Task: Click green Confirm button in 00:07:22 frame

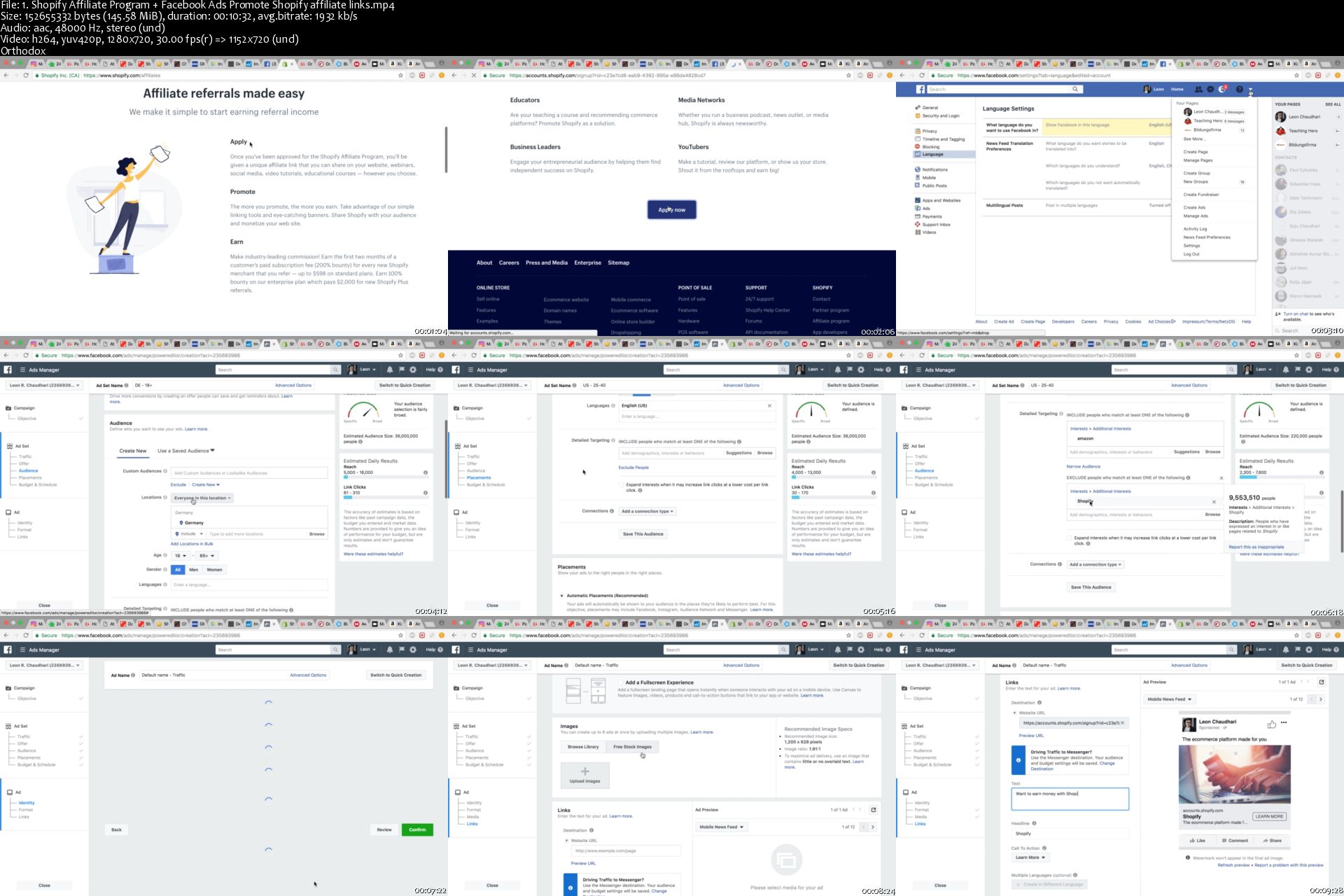Action: (417, 829)
